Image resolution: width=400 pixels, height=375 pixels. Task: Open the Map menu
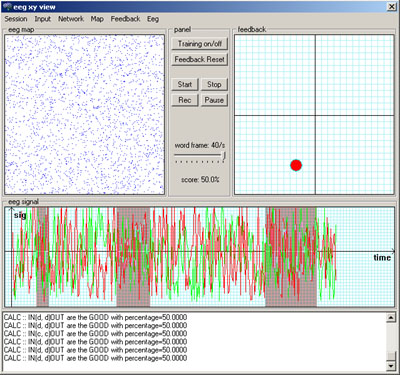97,19
